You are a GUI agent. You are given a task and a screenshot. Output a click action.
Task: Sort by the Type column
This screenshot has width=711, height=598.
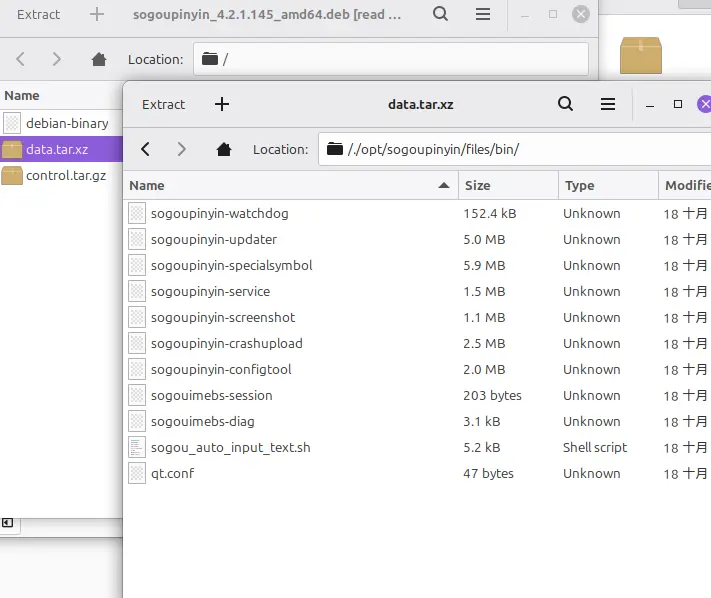point(608,185)
